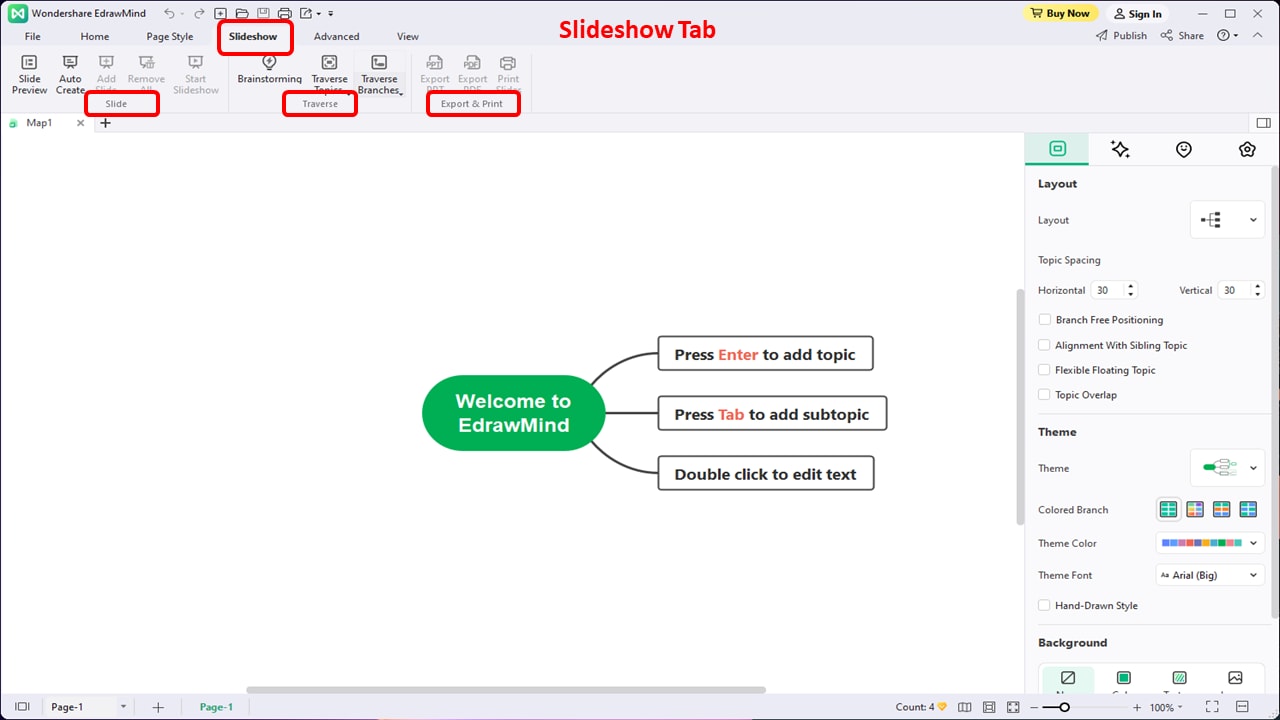Image resolution: width=1280 pixels, height=720 pixels.
Task: Start a Brainstorming session
Action: tap(269, 70)
